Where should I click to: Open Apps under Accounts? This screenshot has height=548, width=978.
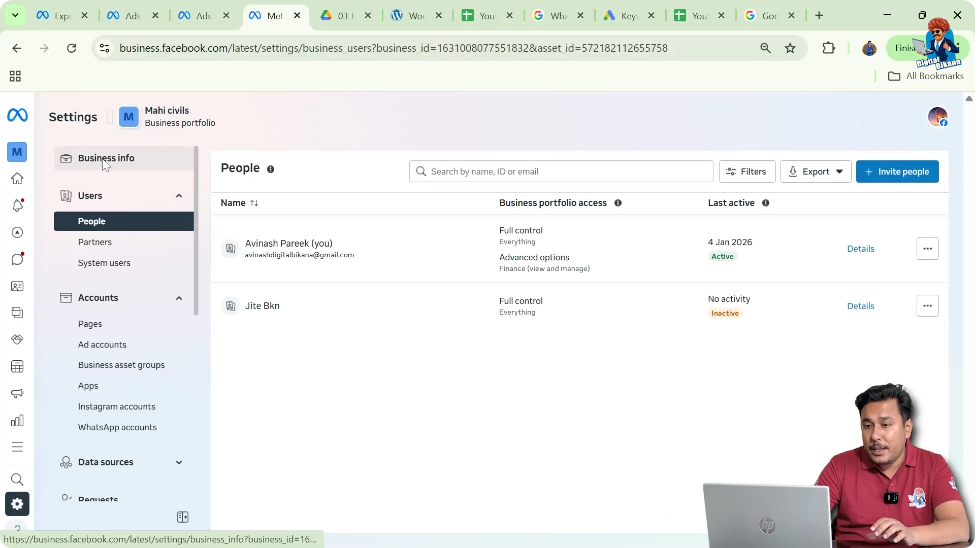tap(88, 386)
